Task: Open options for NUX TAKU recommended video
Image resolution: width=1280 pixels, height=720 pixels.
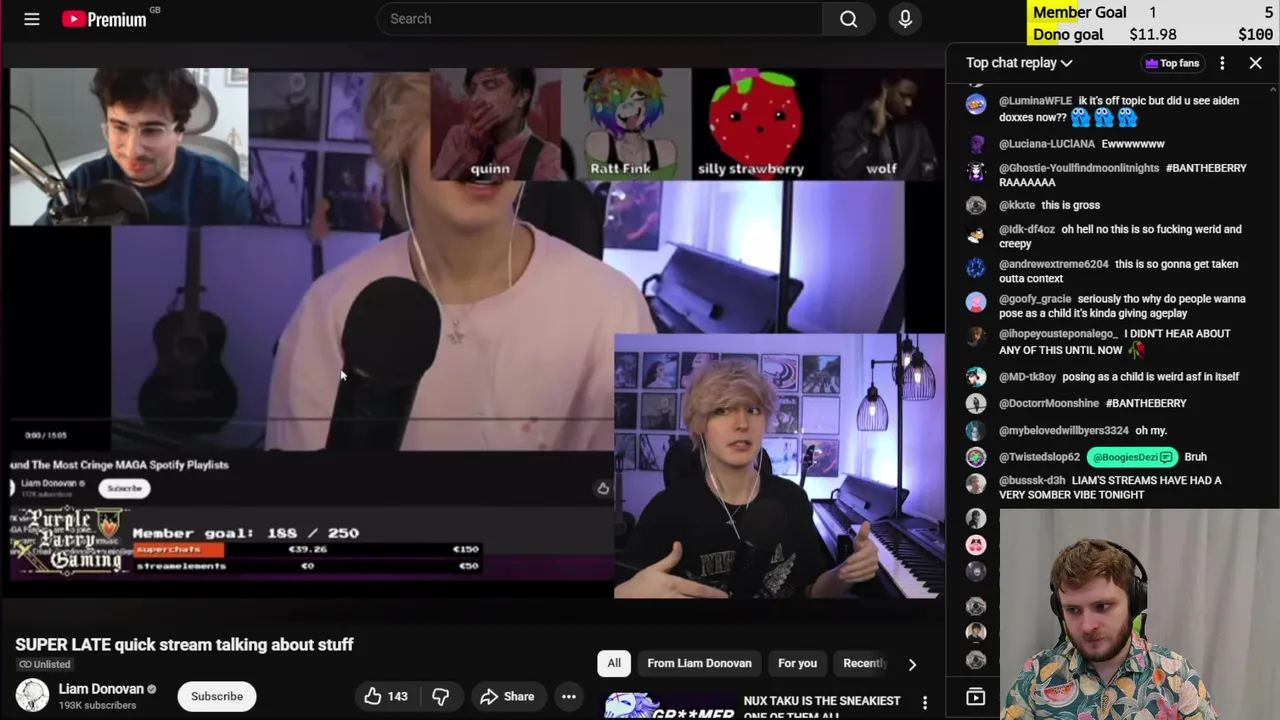Action: coord(925,703)
